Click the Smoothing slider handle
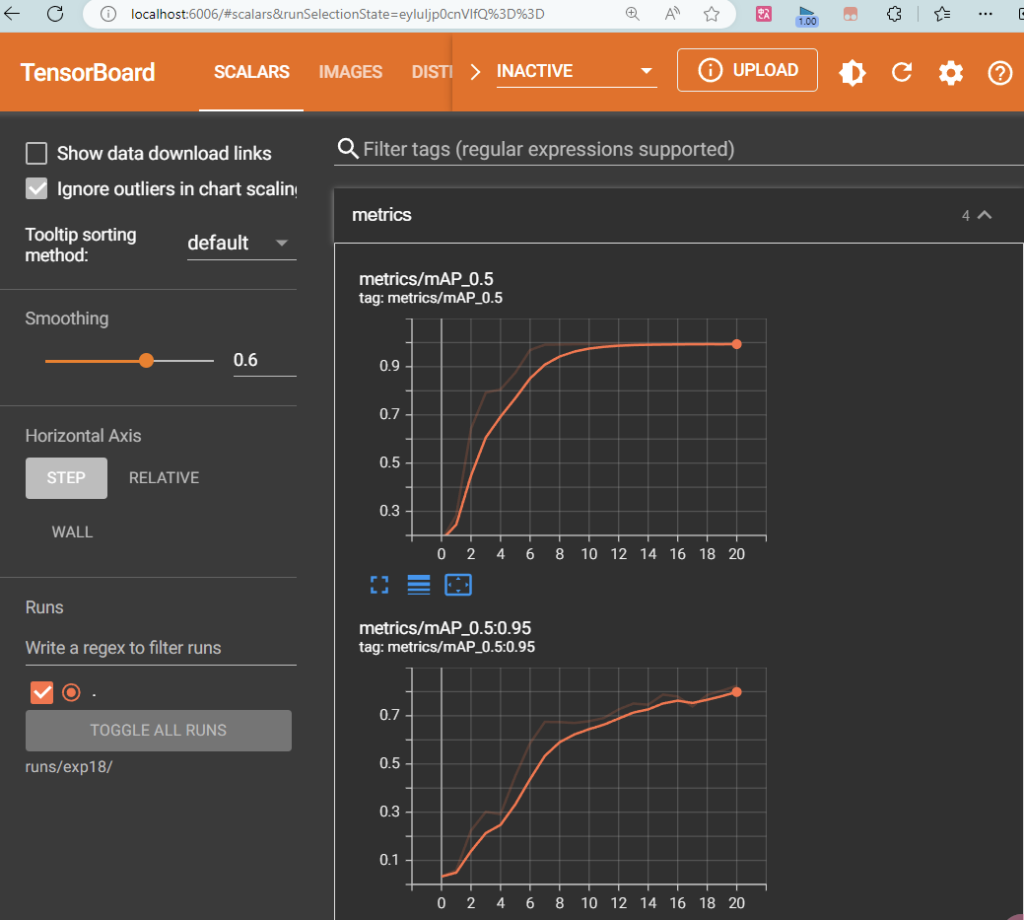1024x920 pixels. 146,360
